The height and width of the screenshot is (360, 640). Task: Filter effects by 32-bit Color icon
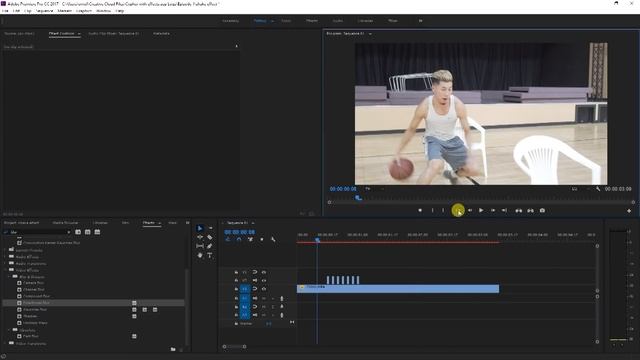coord(87,232)
